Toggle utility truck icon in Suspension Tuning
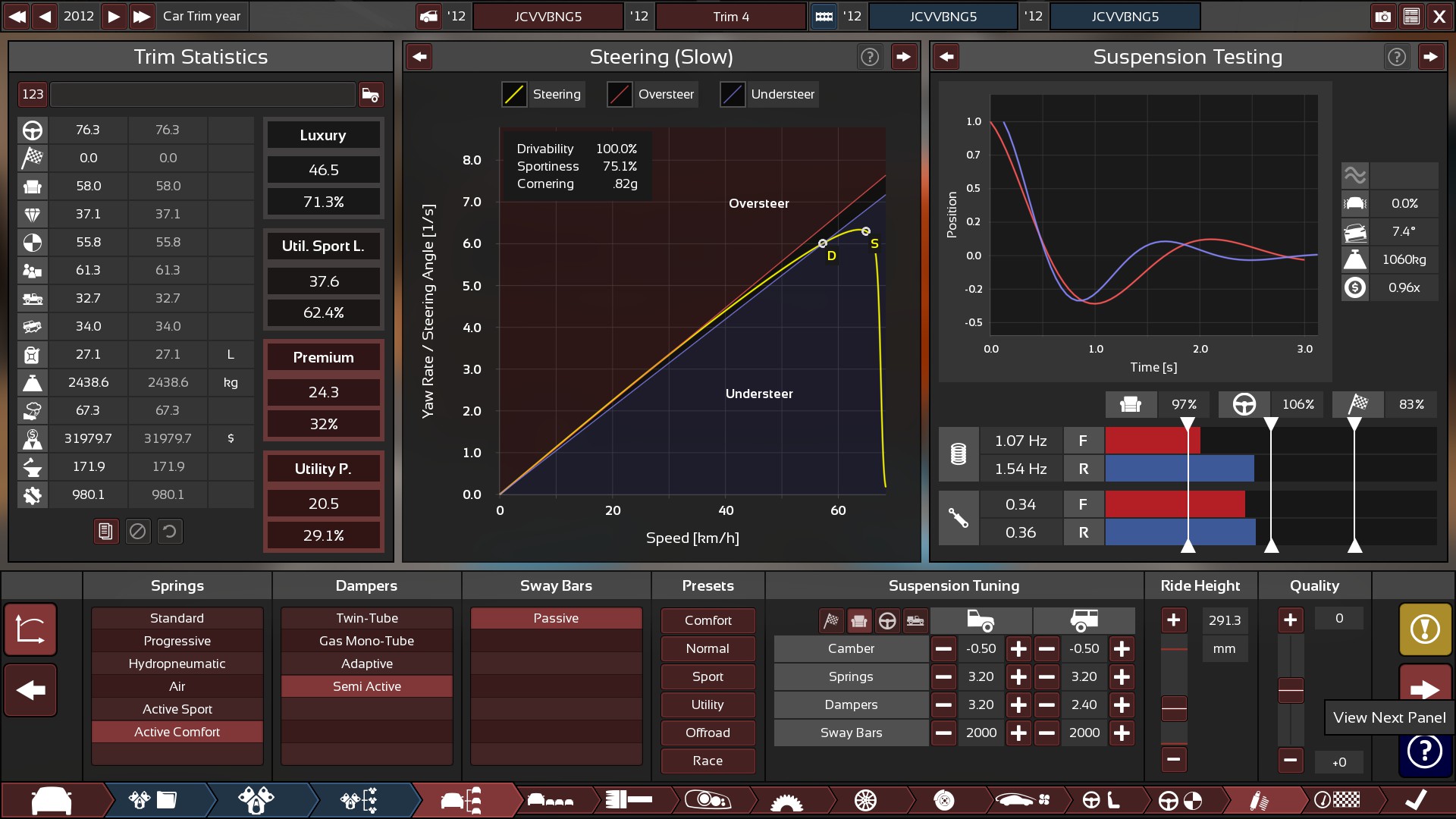This screenshot has height=819, width=1456. (915, 621)
